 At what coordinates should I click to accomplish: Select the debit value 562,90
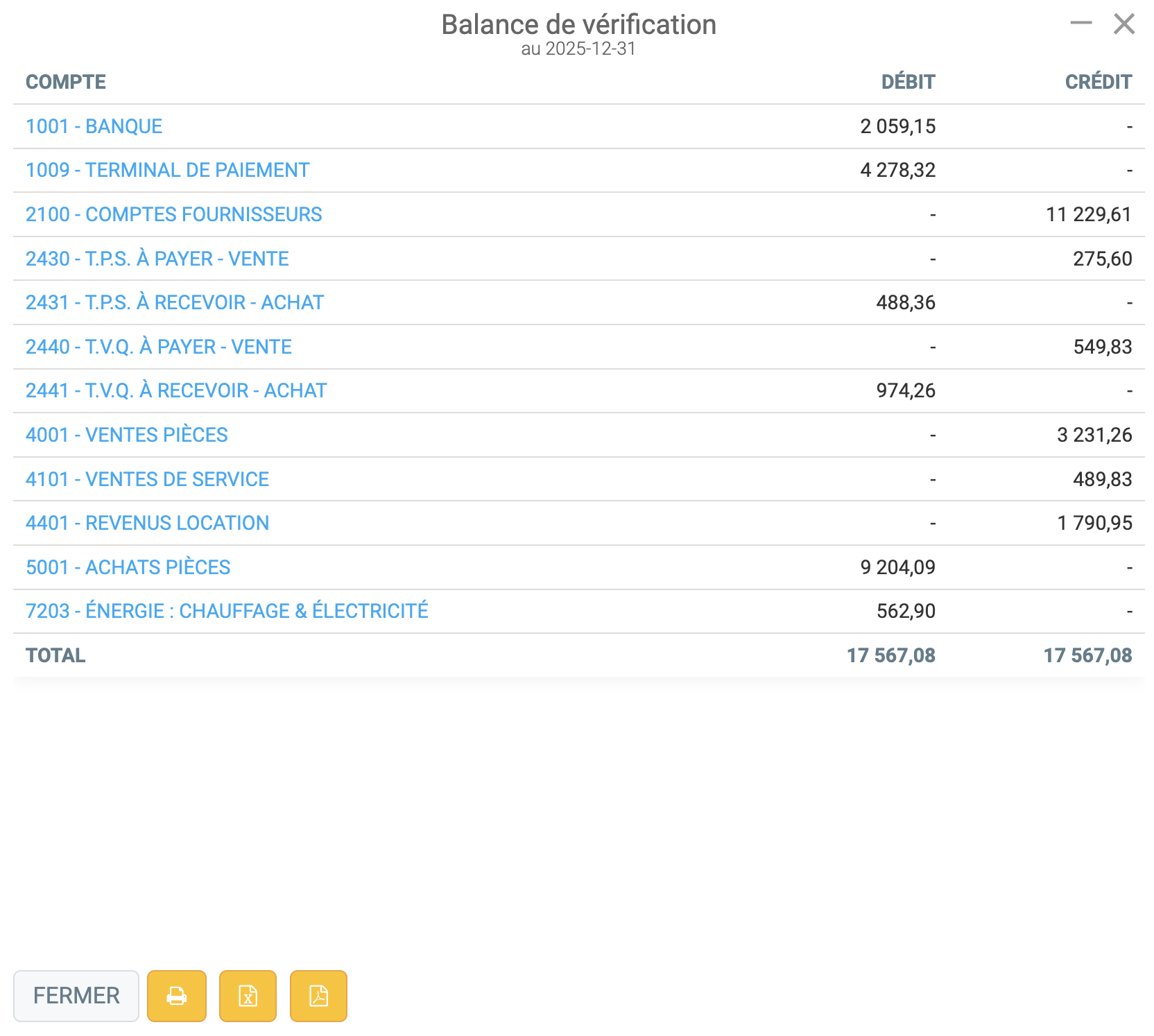click(x=906, y=611)
